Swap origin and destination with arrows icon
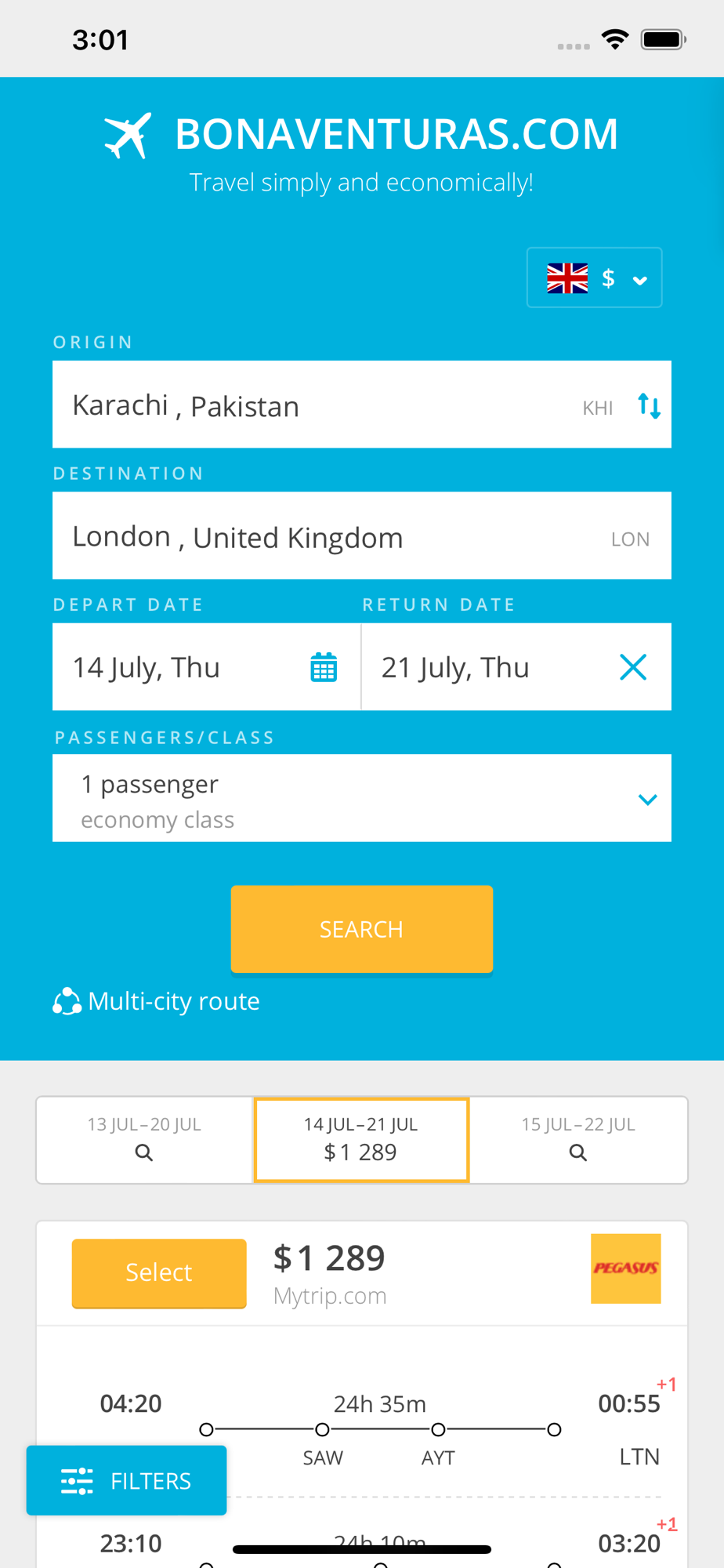The image size is (724, 1568). pyautogui.click(x=649, y=406)
